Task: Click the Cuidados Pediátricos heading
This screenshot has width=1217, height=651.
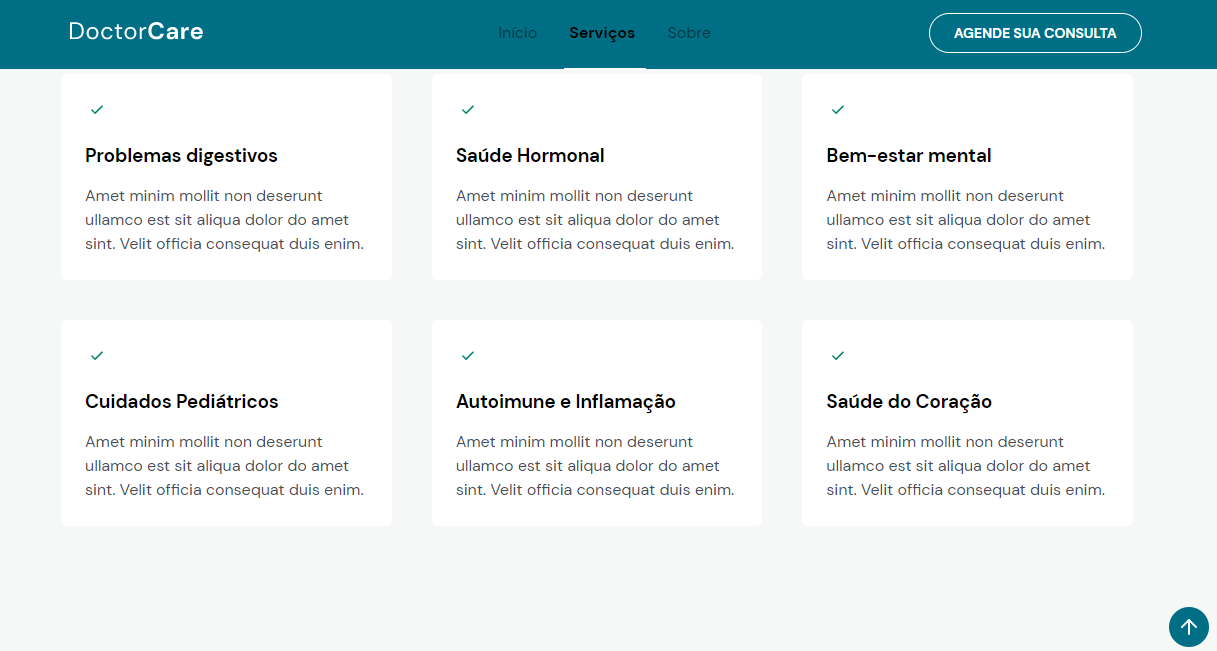Action: 181,401
